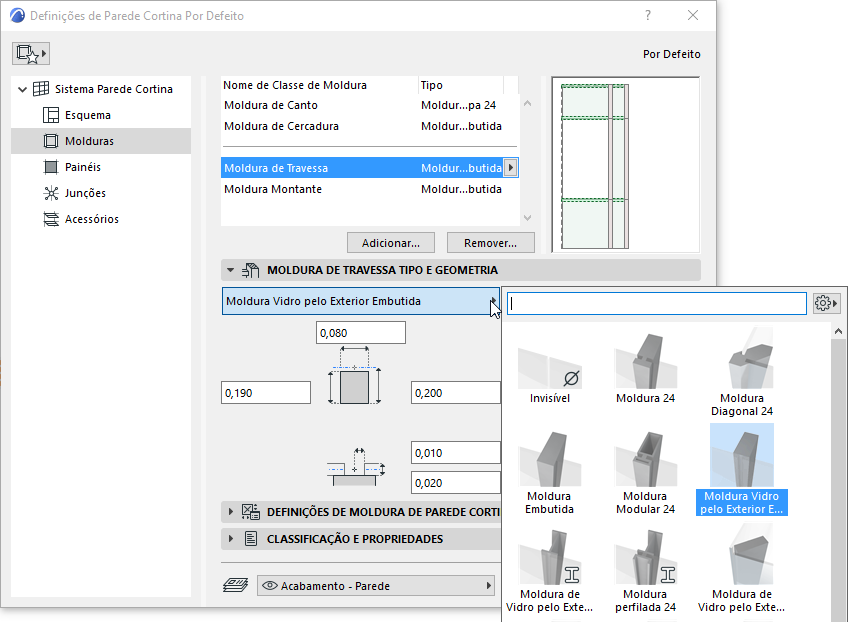Collapse Moldura de Travessa Tipo e Geometria panel
848x622 pixels.
click(x=231, y=270)
